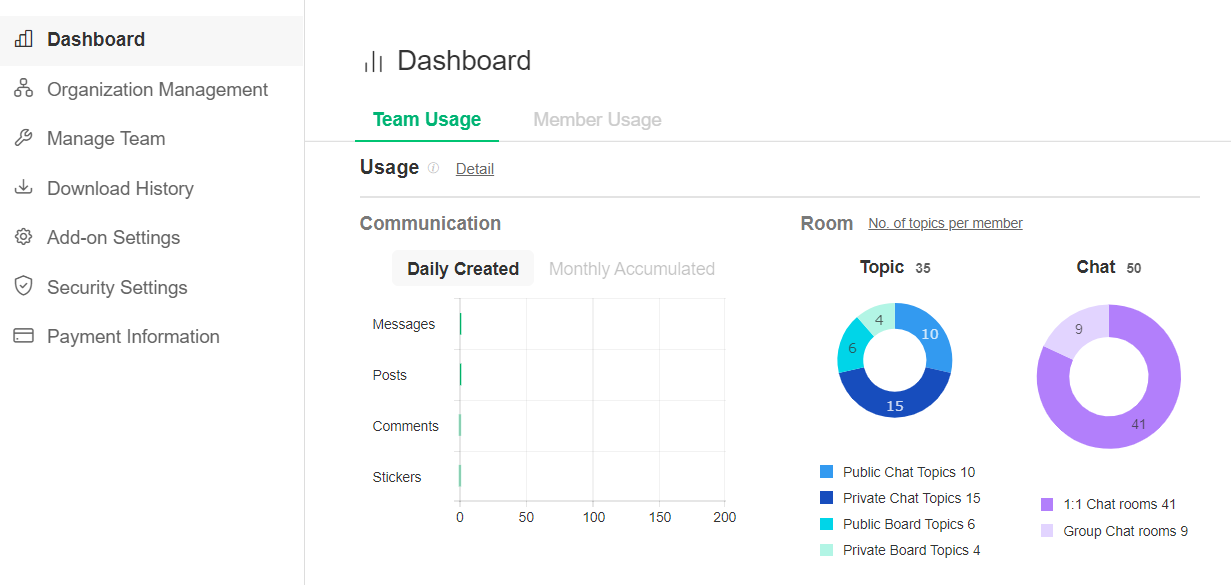The height and width of the screenshot is (585, 1231).
Task: Click the Group Chat rooms legend swatch
Action: 1047,531
